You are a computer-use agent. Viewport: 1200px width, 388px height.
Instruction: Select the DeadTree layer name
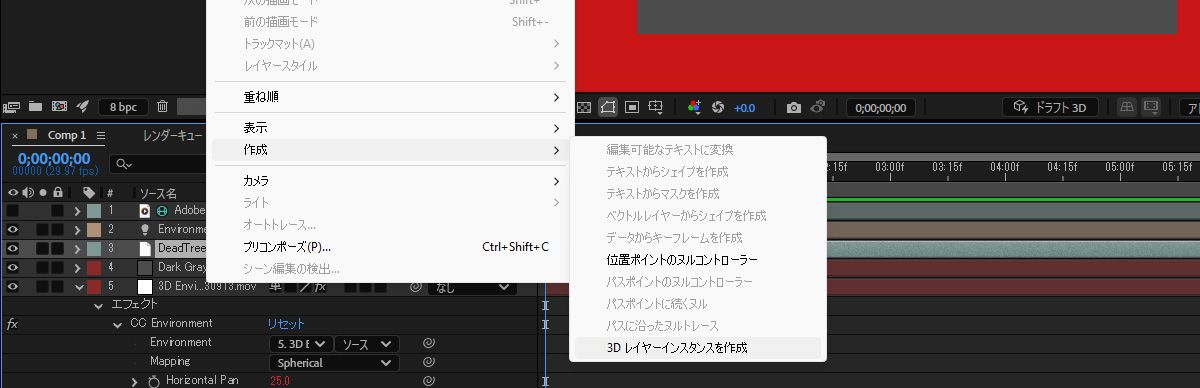tap(181, 248)
